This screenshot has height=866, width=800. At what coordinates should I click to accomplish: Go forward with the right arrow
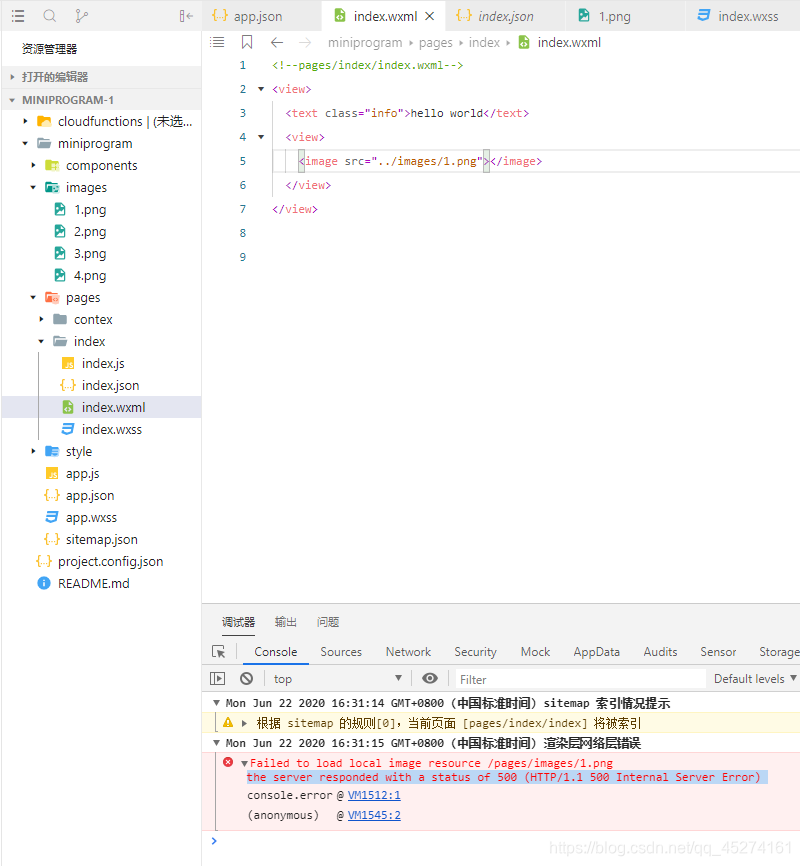[305, 43]
